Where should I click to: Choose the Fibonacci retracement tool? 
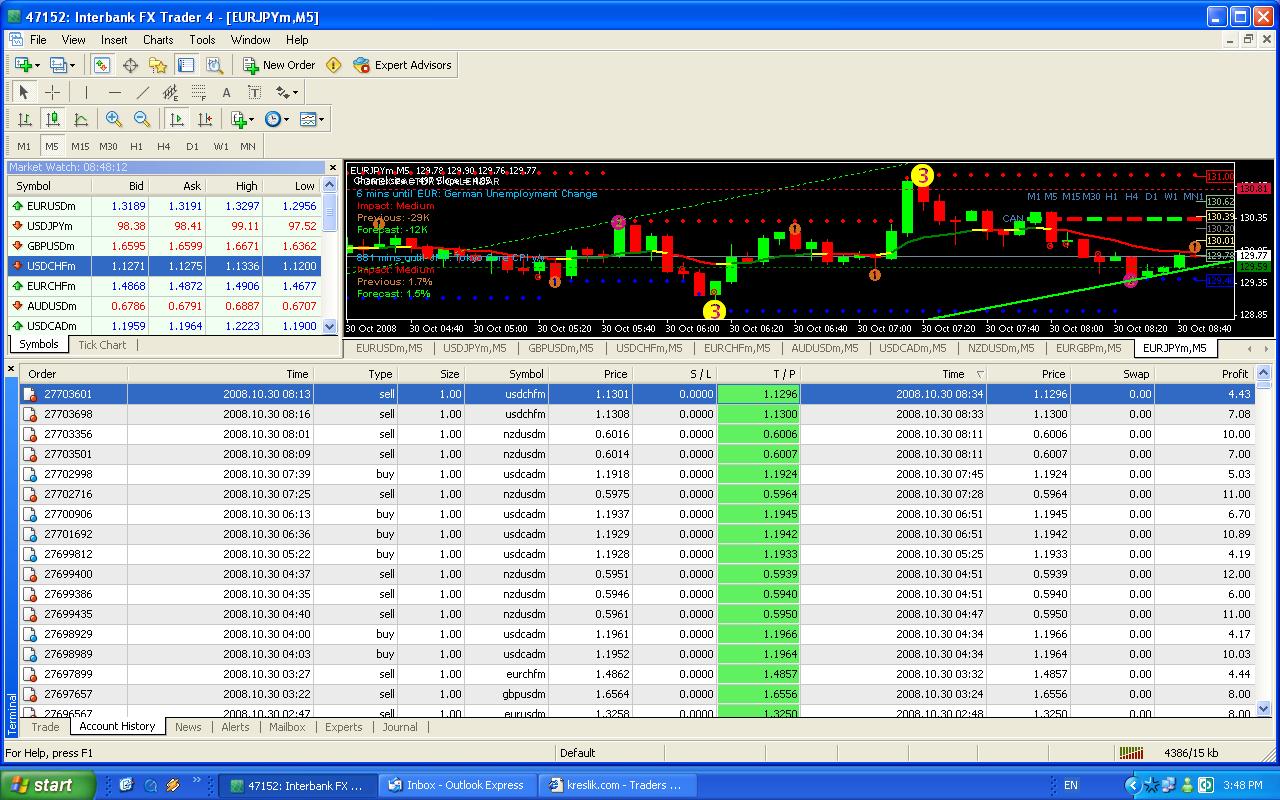[198, 92]
